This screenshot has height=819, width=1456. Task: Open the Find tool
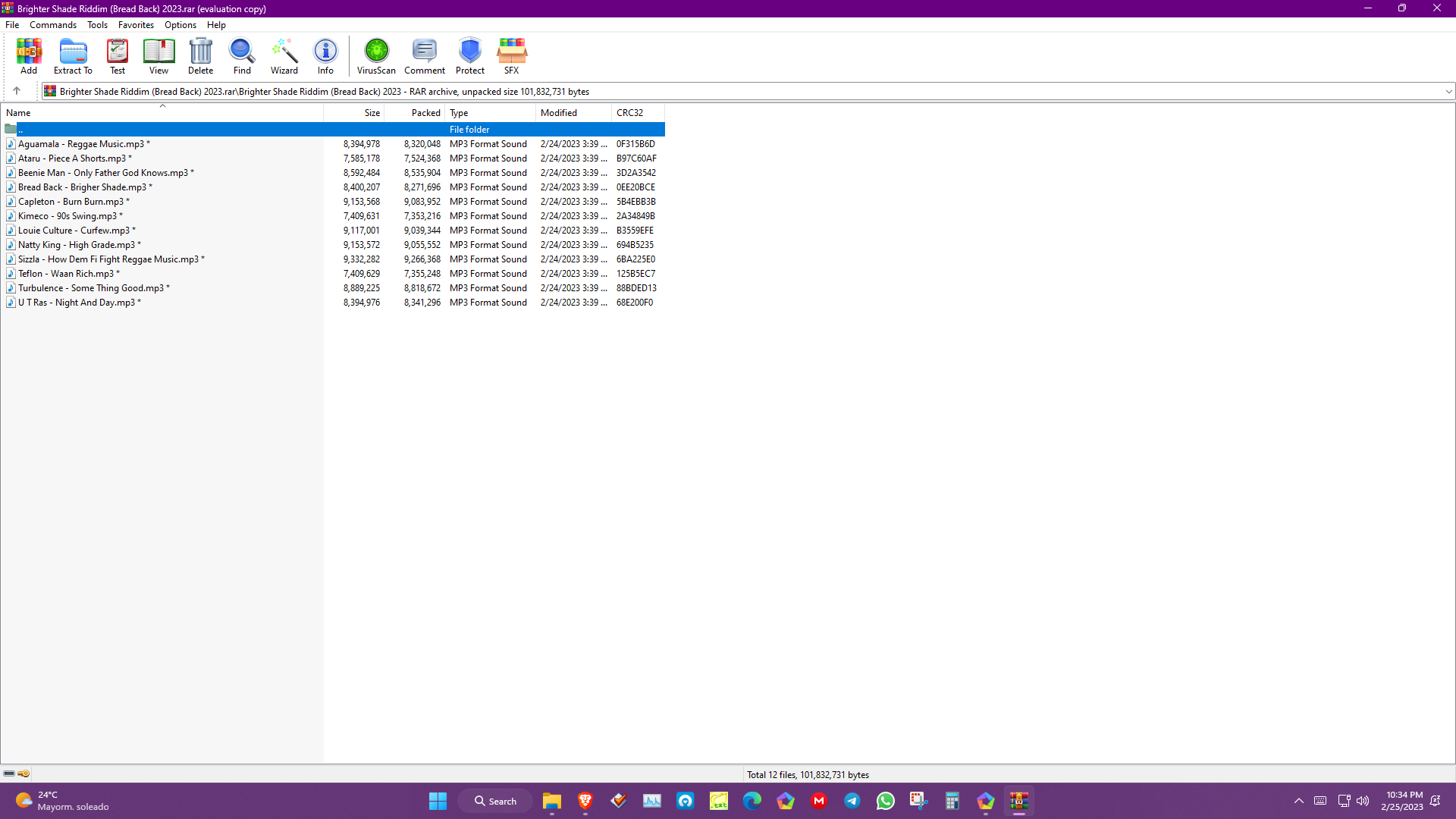click(x=242, y=56)
